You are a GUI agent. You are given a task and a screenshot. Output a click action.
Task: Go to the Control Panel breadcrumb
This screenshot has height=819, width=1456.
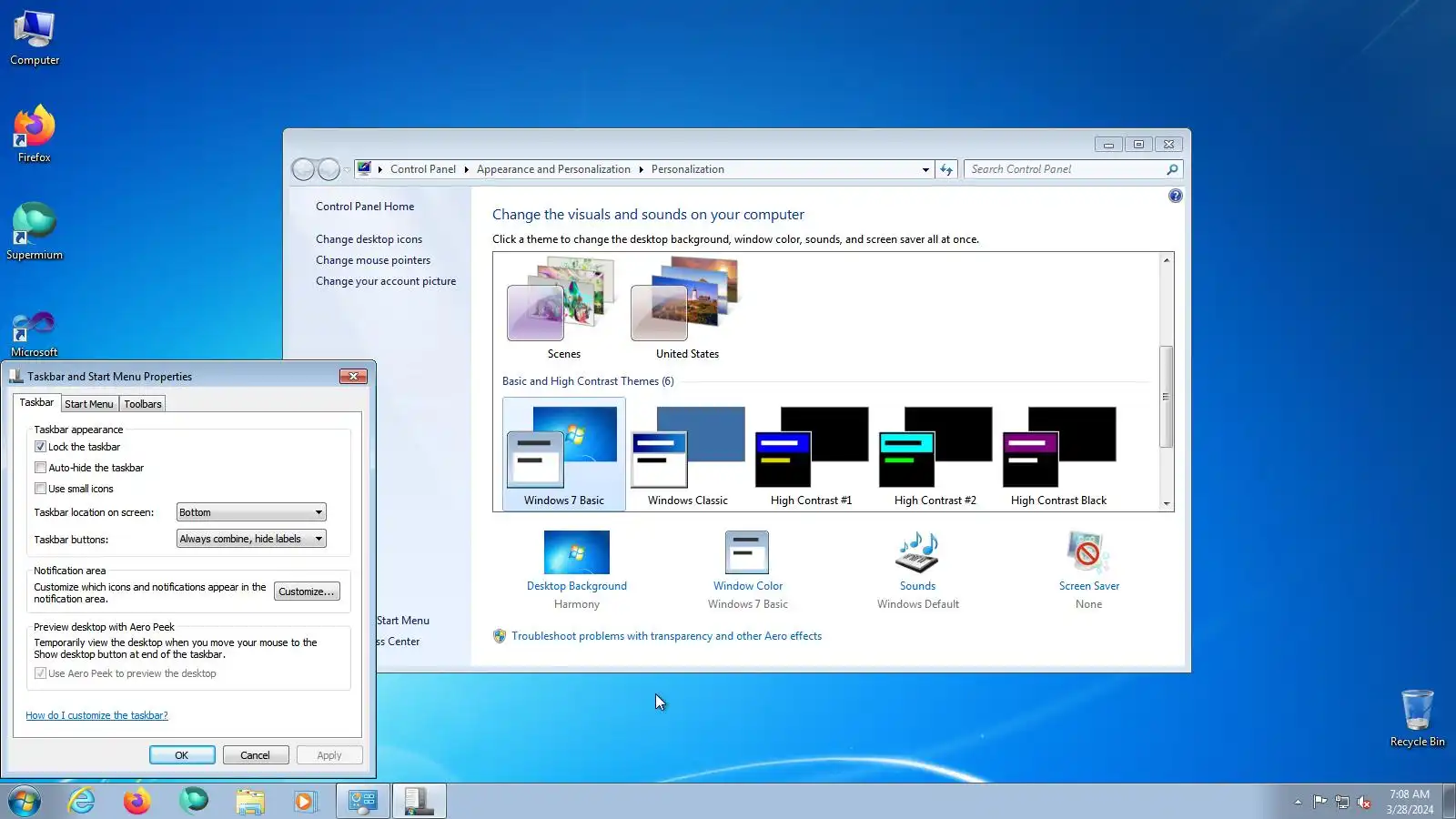pyautogui.click(x=423, y=169)
